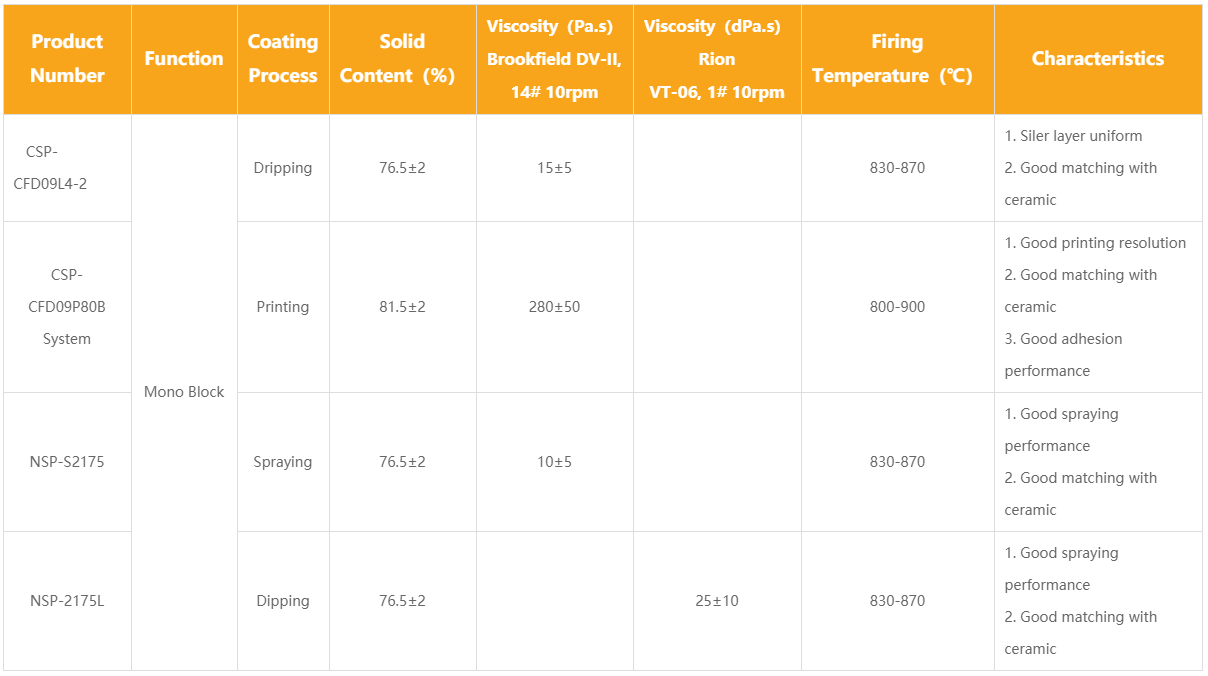
Task: Click the Mono Block function cell
Action: [184, 392]
